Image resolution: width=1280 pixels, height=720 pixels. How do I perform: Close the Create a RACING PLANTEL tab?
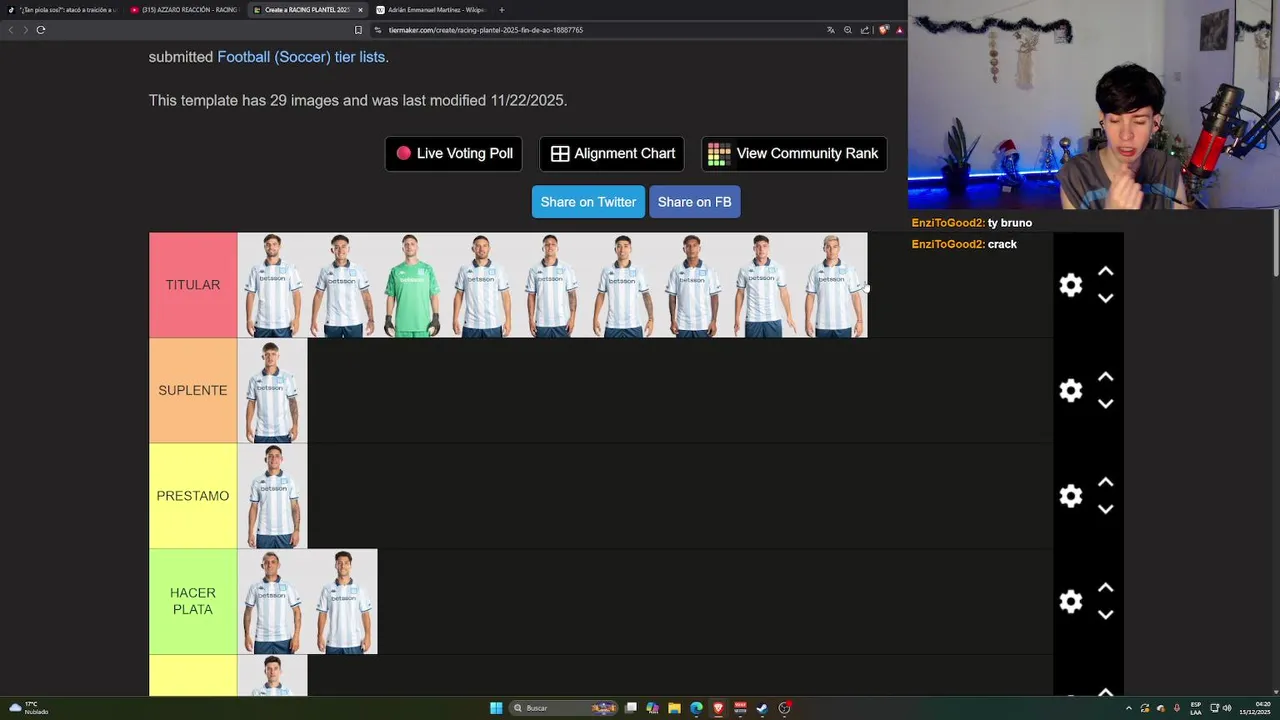(360, 10)
